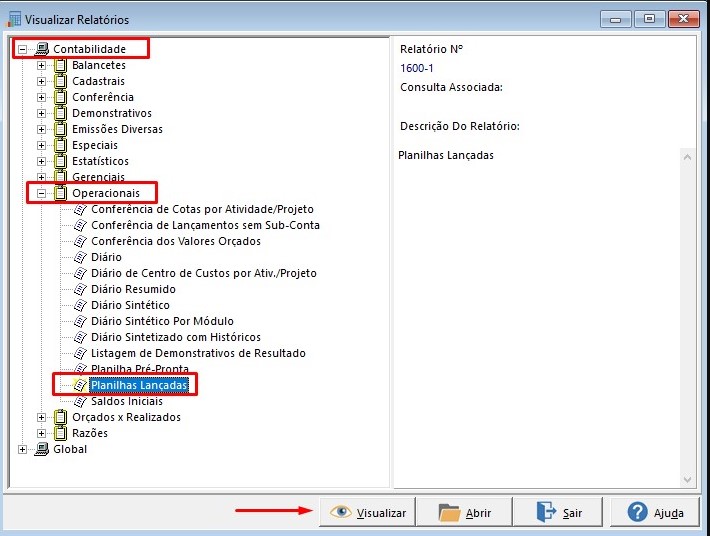The height and width of the screenshot is (536, 710).
Task: Click the Conferência folder icon
Action: (61, 97)
